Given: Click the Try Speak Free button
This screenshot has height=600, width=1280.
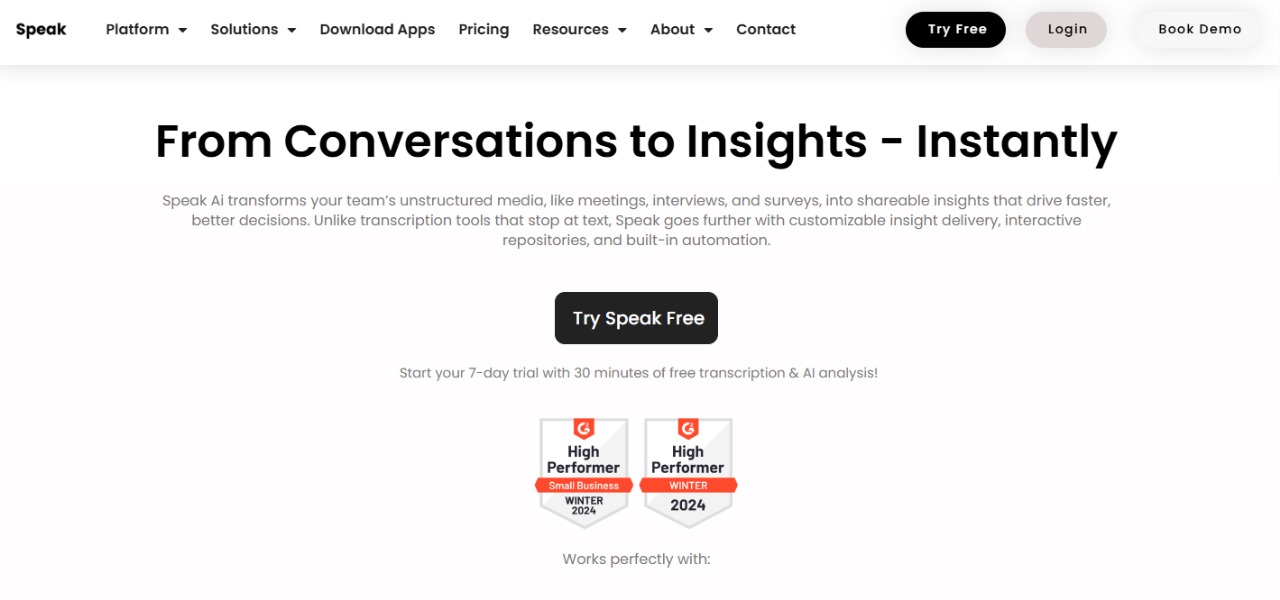Looking at the screenshot, I should (636, 318).
